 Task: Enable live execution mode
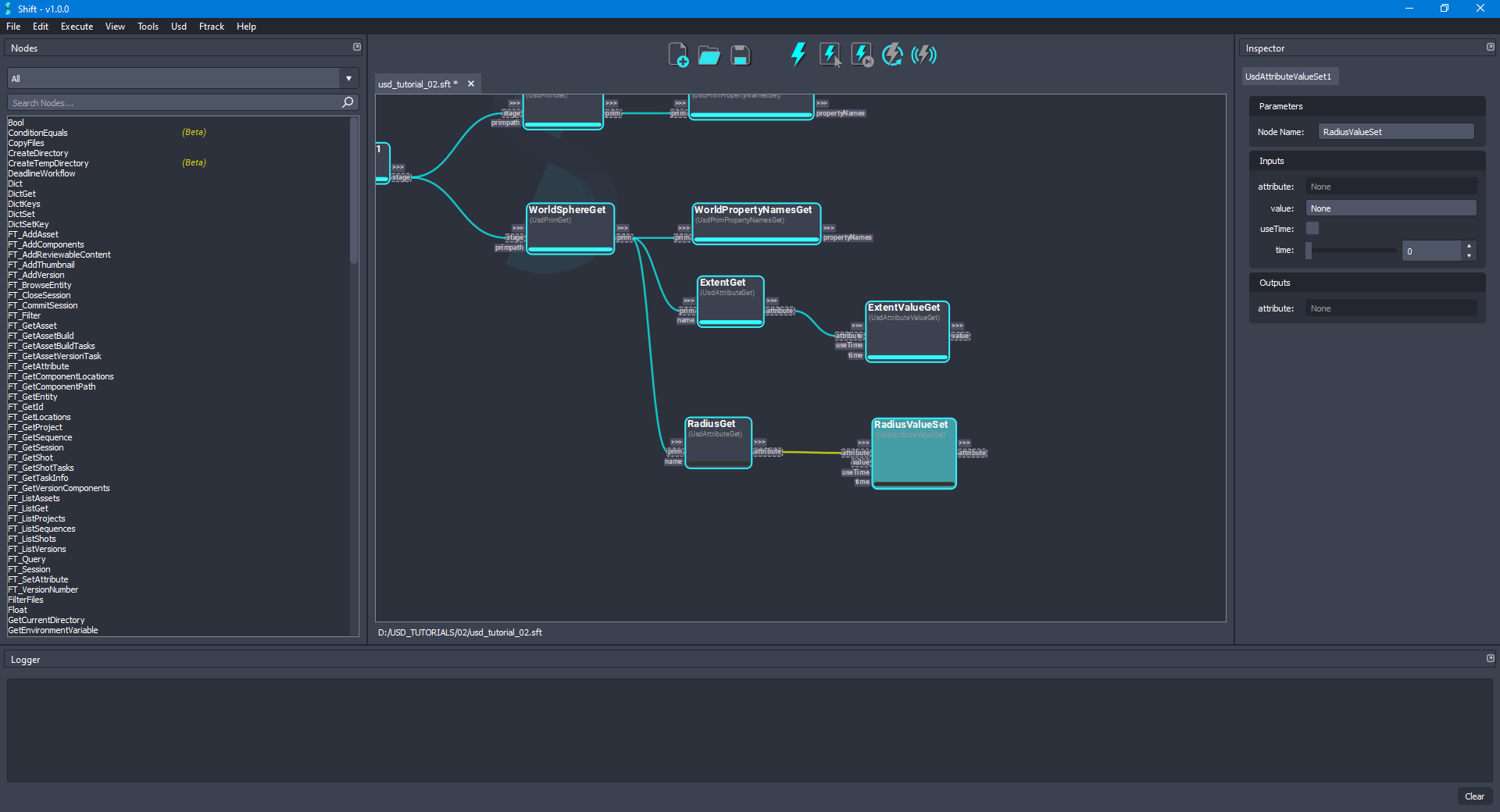click(x=923, y=54)
